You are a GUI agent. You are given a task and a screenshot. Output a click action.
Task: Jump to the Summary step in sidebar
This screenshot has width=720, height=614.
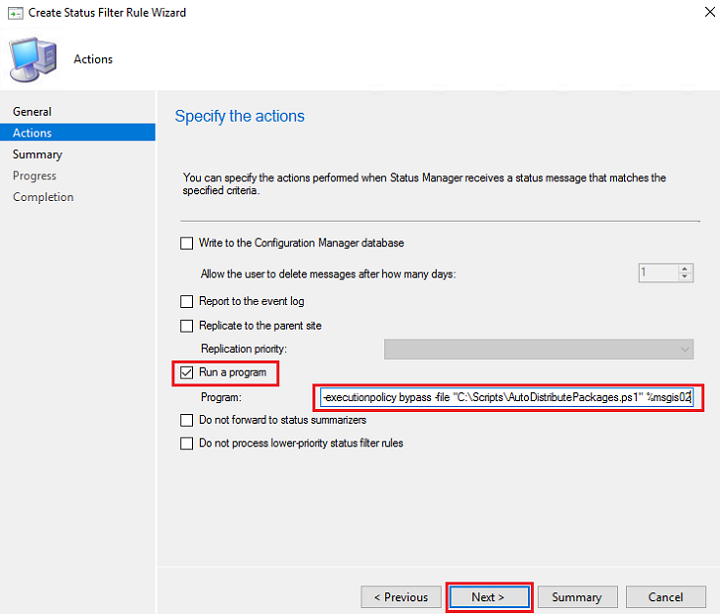click(x=37, y=155)
